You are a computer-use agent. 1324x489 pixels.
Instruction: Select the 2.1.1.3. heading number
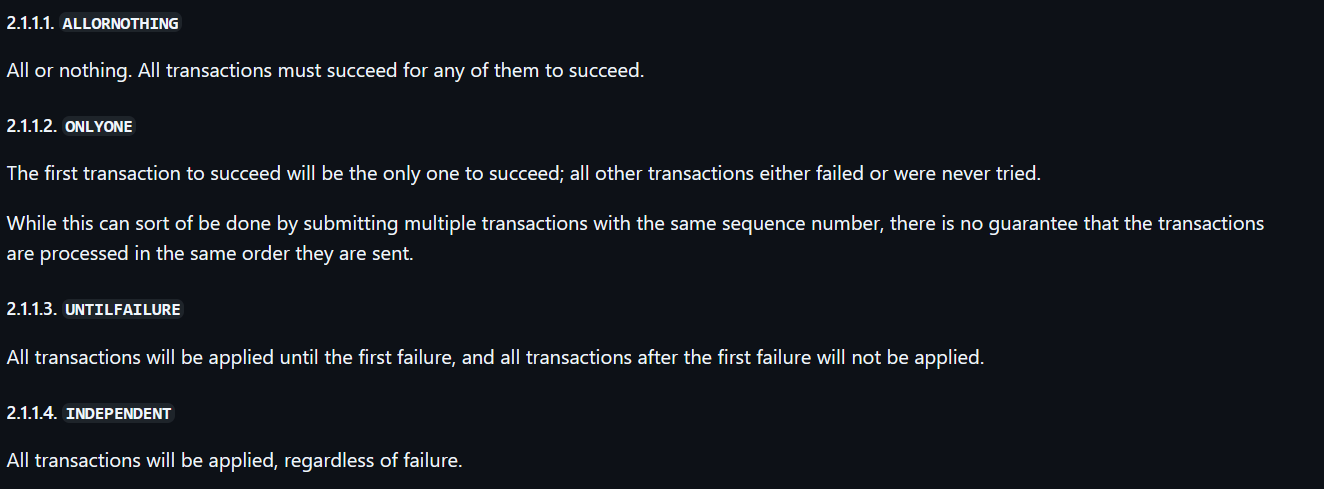[33, 310]
